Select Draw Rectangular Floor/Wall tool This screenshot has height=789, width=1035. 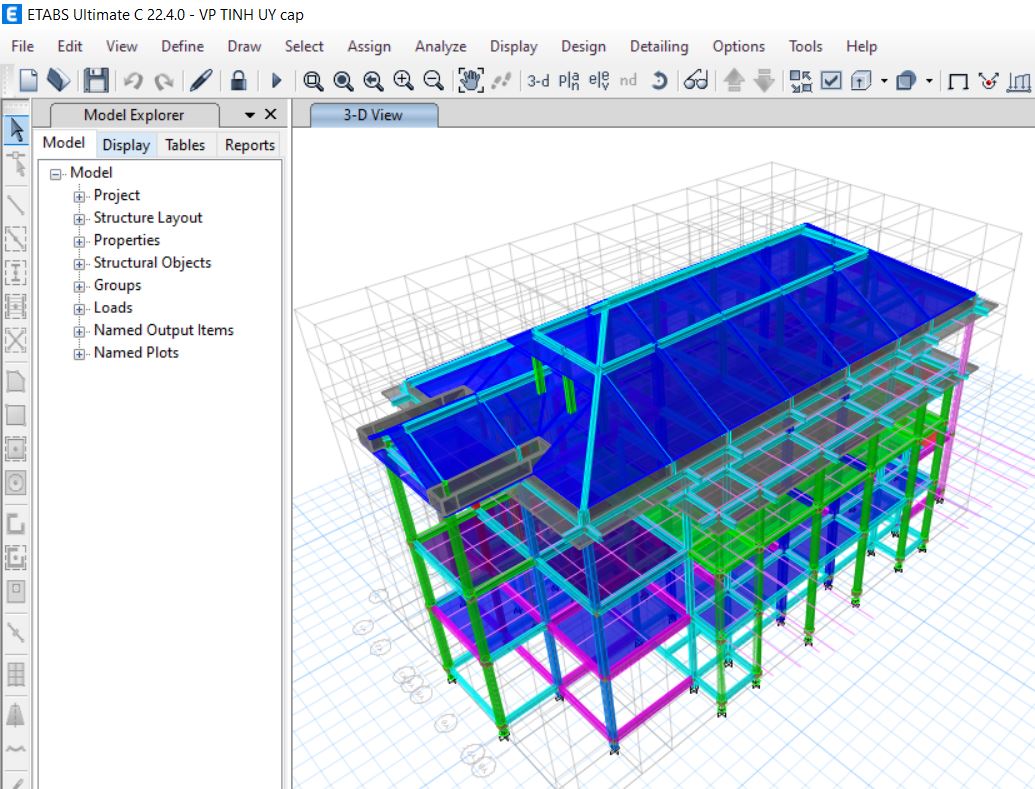(x=16, y=415)
